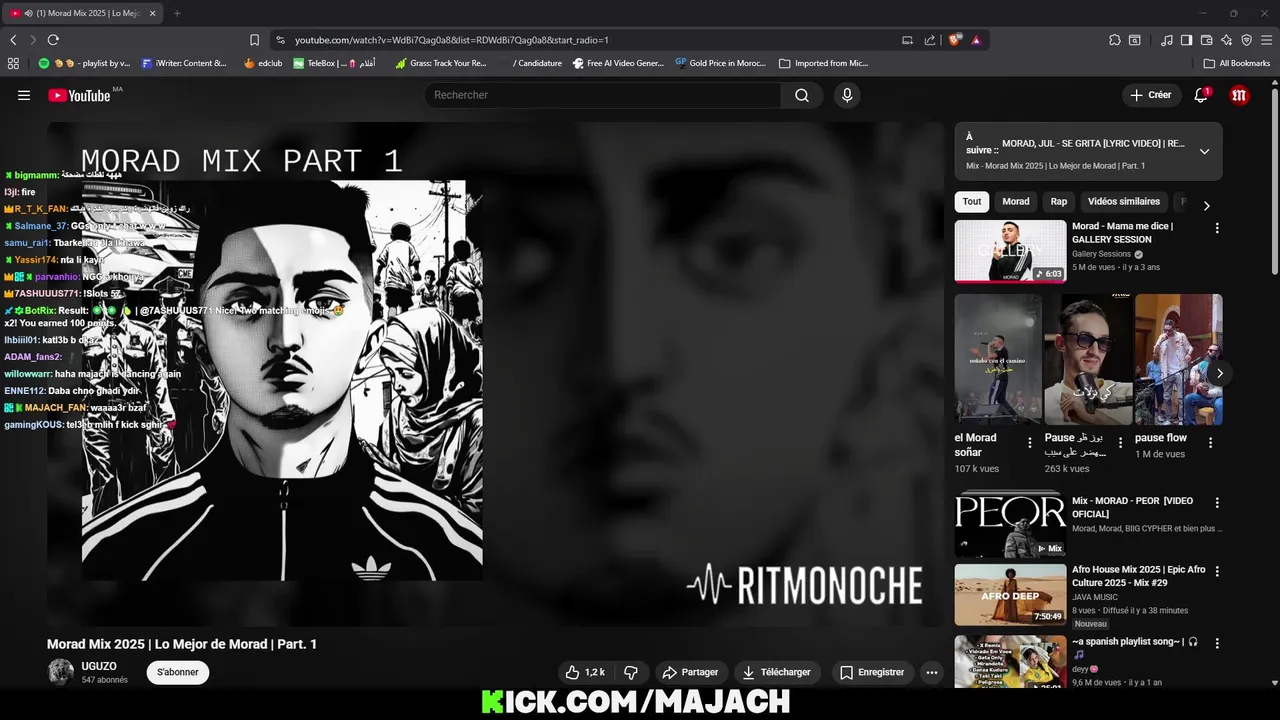The height and width of the screenshot is (720, 1280).
Task: Open options for el Morad soñar short
Action: (1030, 442)
